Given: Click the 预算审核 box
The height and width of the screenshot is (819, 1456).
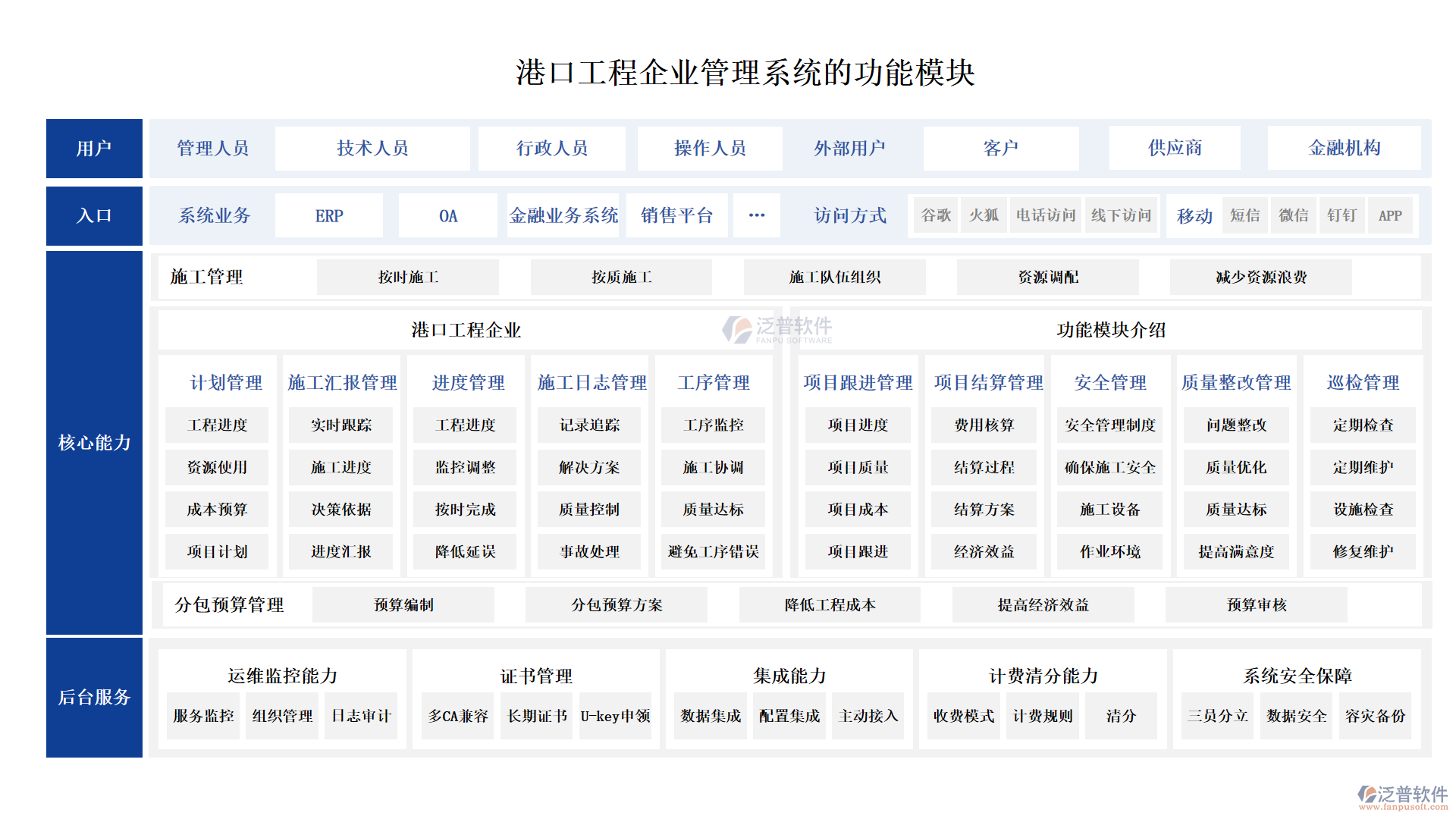Looking at the screenshot, I should tap(1257, 605).
